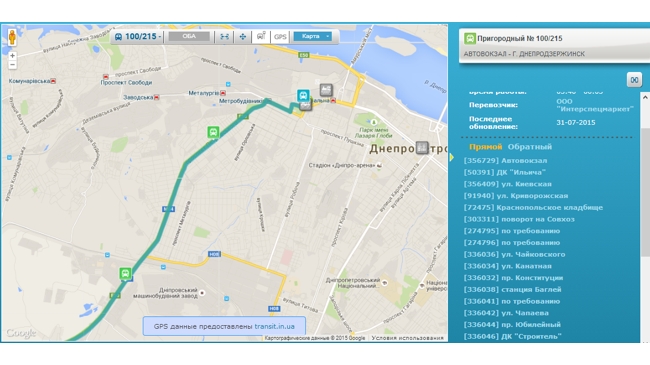Click the blue bus marker near station

(x=303, y=96)
